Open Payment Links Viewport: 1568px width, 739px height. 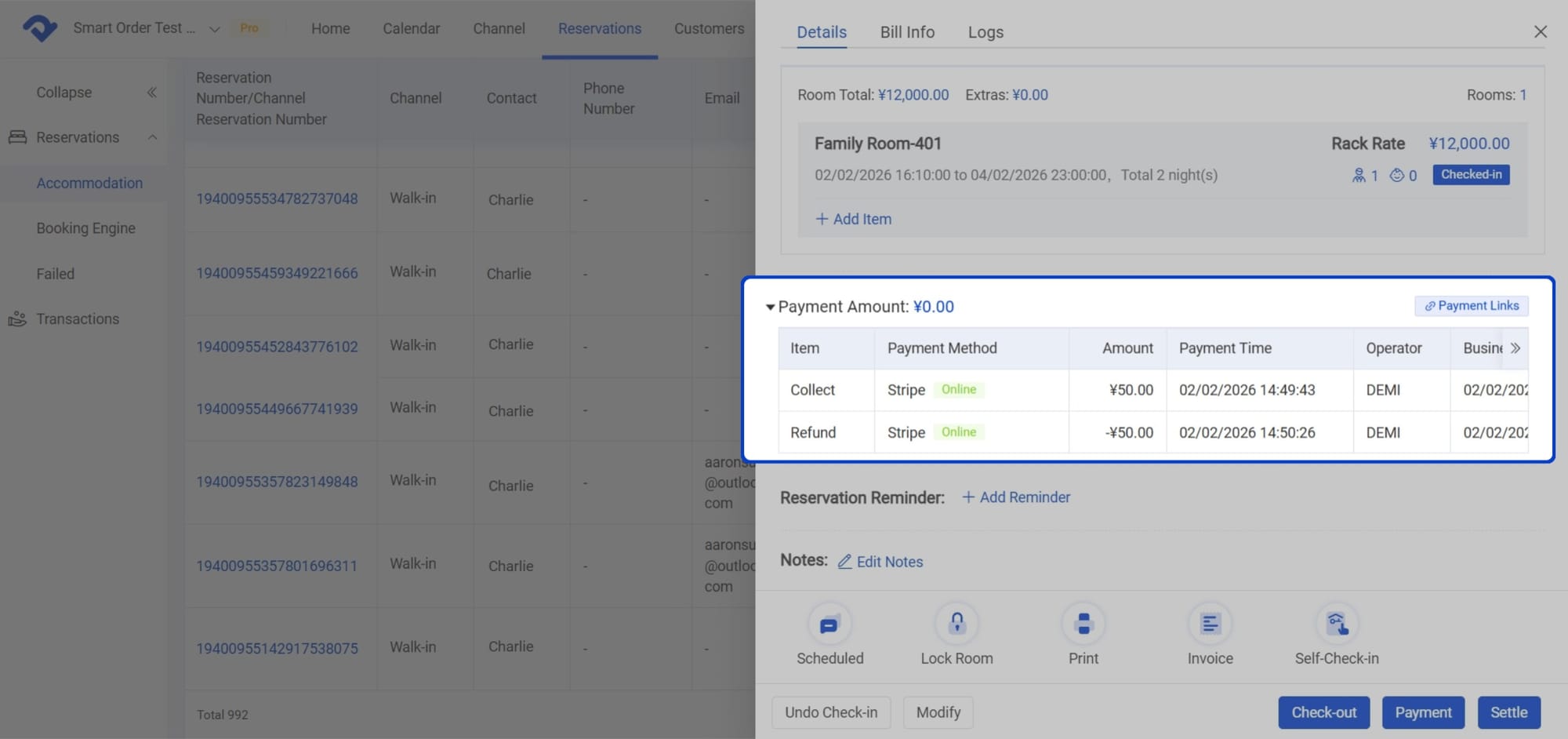point(1471,305)
